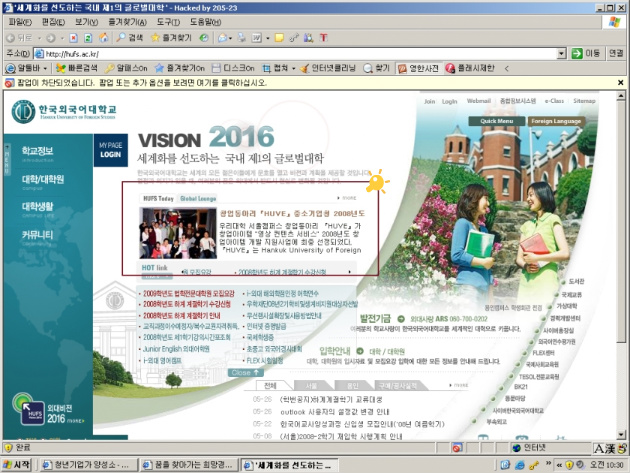Open the 파일 File menu
This screenshot has width=630, height=473.
[x=20, y=22]
